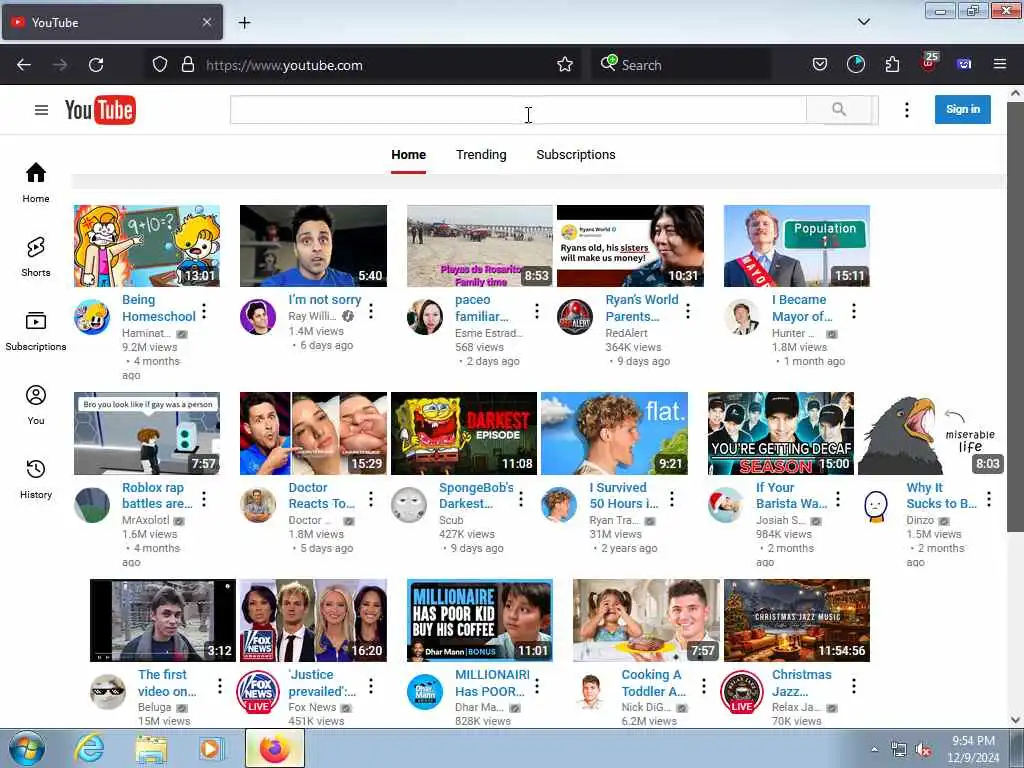Screen dimensions: 1024x768
Task: Click the RedAlert channel avatar
Action: 575,317
